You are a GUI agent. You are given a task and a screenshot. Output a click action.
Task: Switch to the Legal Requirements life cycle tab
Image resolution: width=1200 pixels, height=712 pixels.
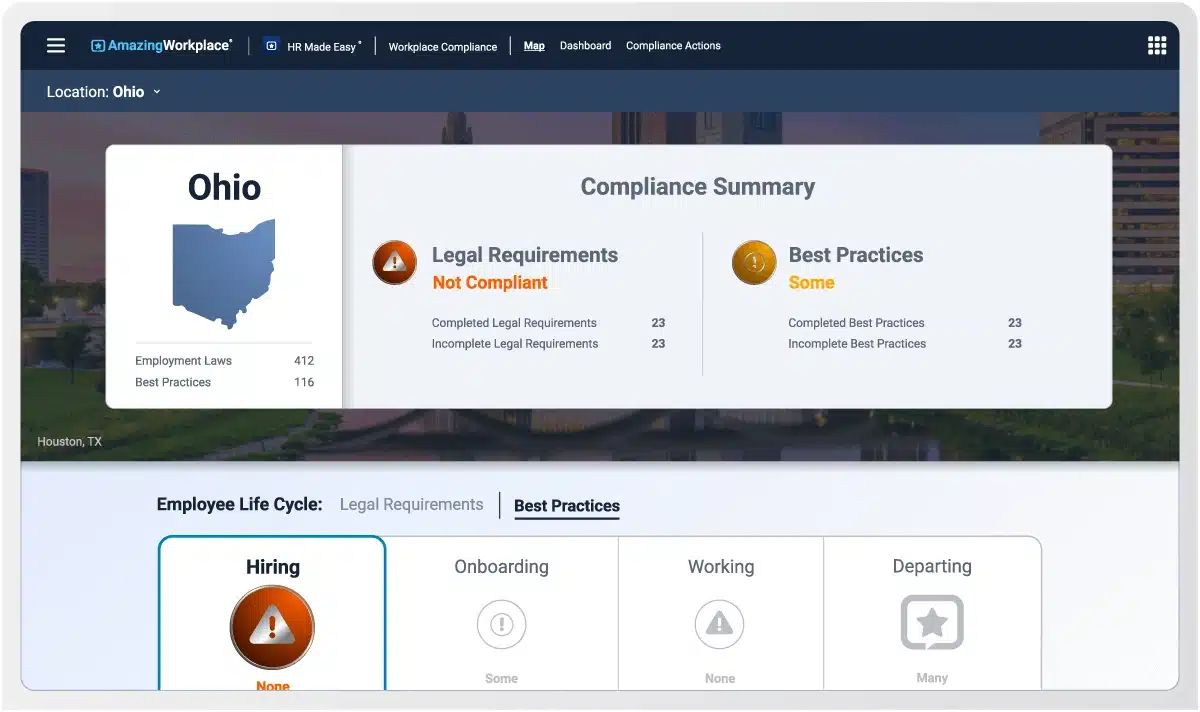[411, 505]
